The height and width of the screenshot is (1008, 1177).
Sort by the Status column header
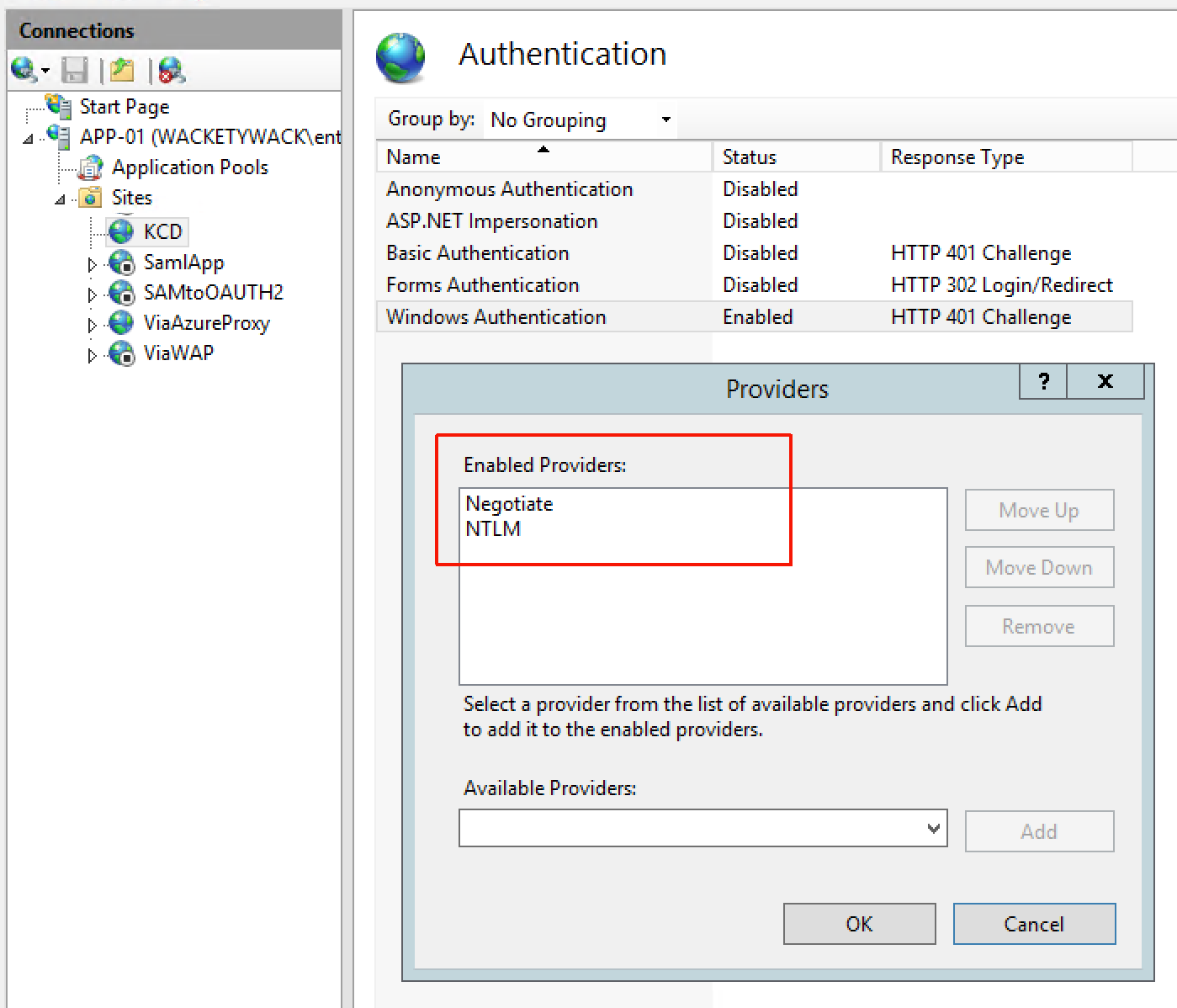pyautogui.click(x=796, y=157)
